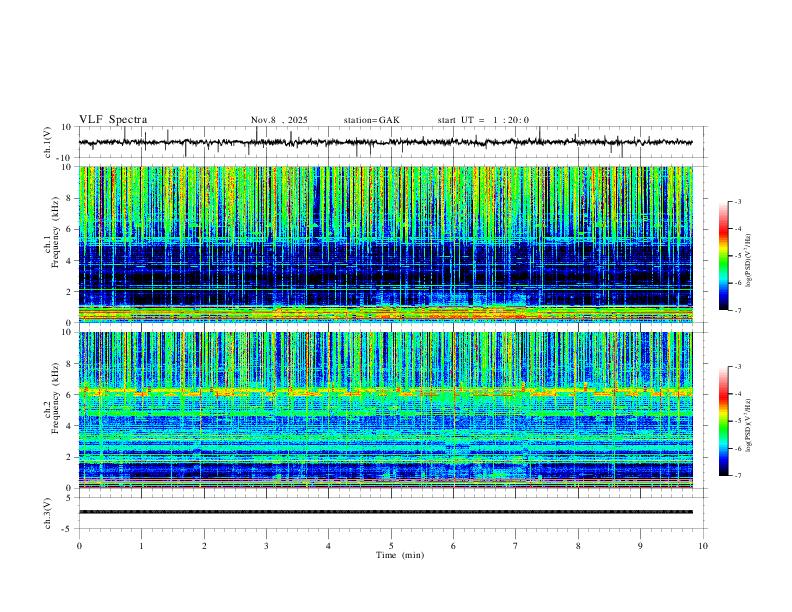This screenshot has width=792, height=612.
Task: Click the '-7' label on ch.2 color scale
Action: [x=738, y=475]
